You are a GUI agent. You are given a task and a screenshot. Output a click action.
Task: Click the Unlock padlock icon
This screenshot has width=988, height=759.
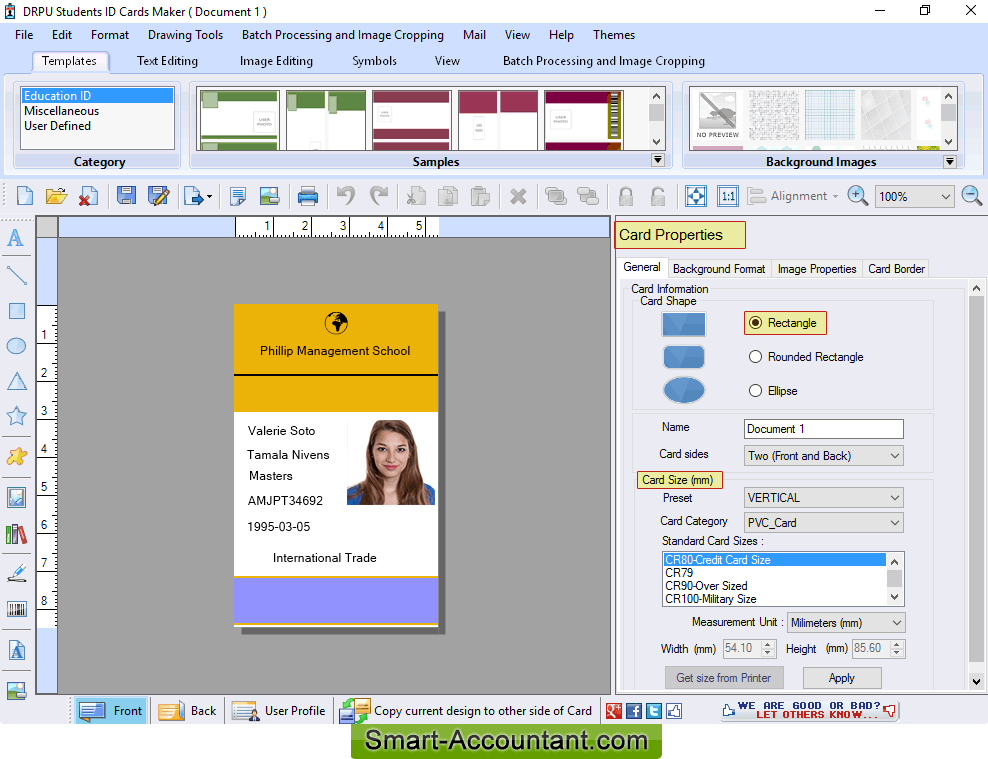(x=657, y=196)
